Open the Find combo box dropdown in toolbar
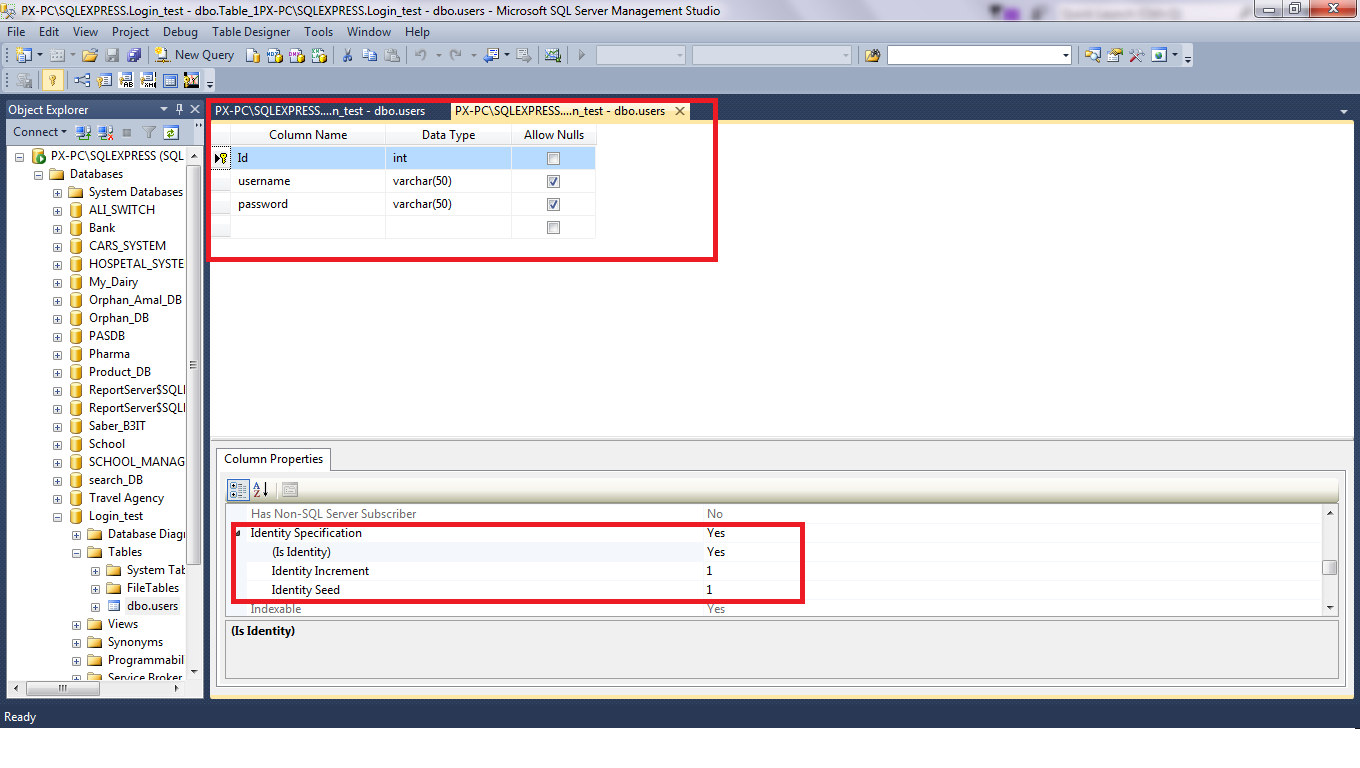Screen dimensions: 1360x768 (x=1066, y=55)
